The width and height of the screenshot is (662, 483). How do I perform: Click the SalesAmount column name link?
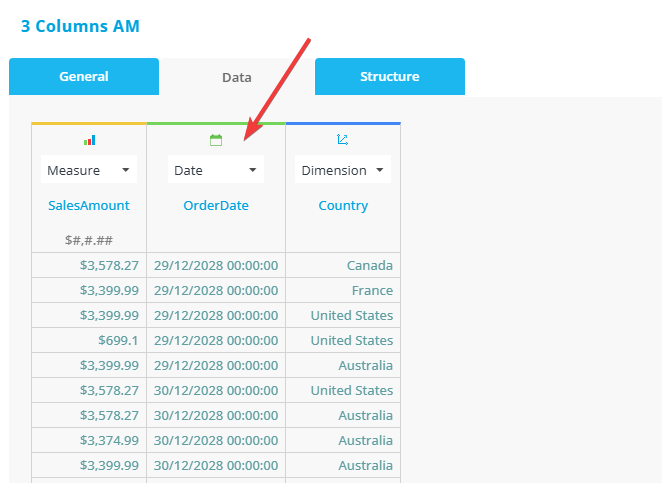click(89, 206)
